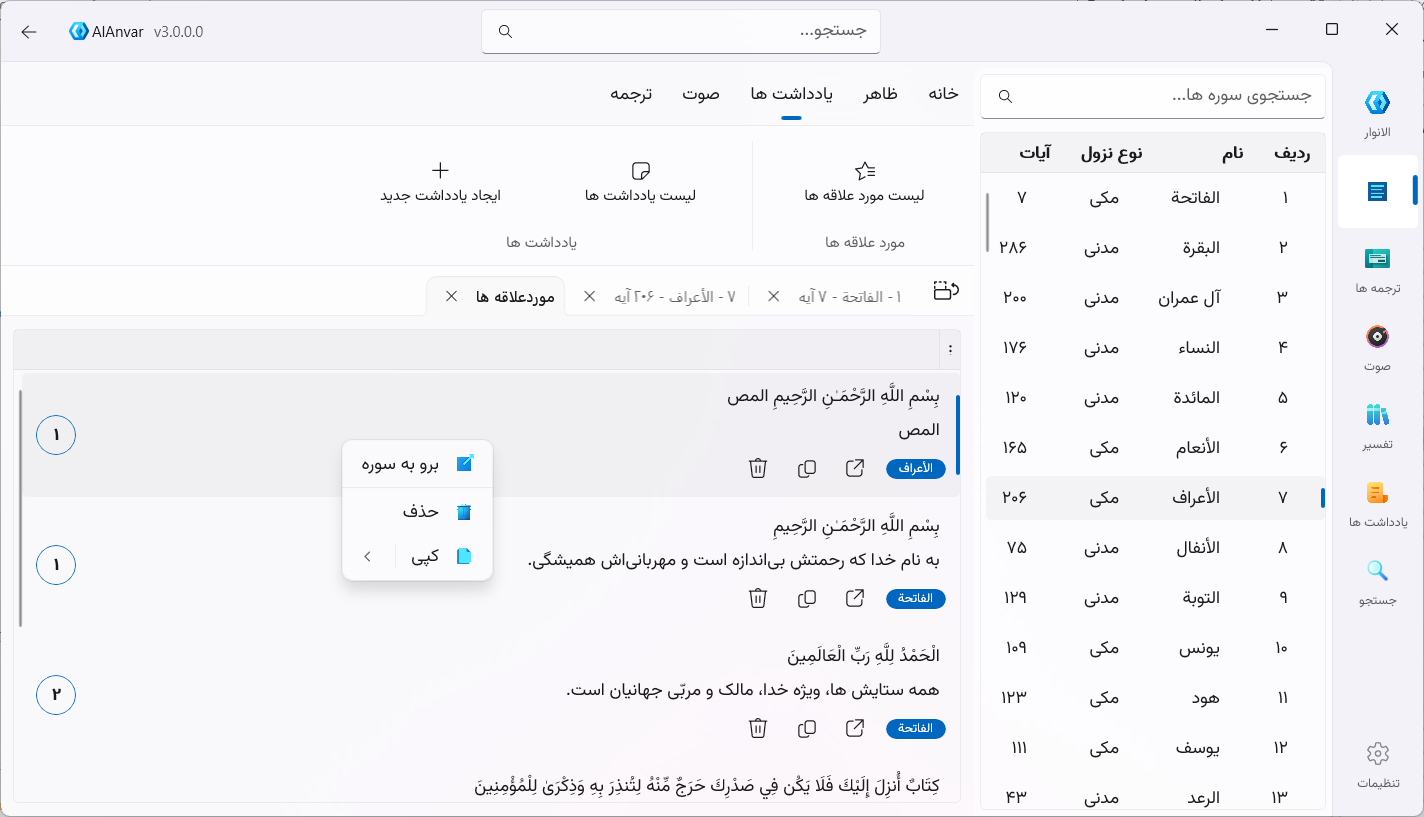
Task: Open the تفسیر (tafsir) sidebar section
Action: [1377, 424]
